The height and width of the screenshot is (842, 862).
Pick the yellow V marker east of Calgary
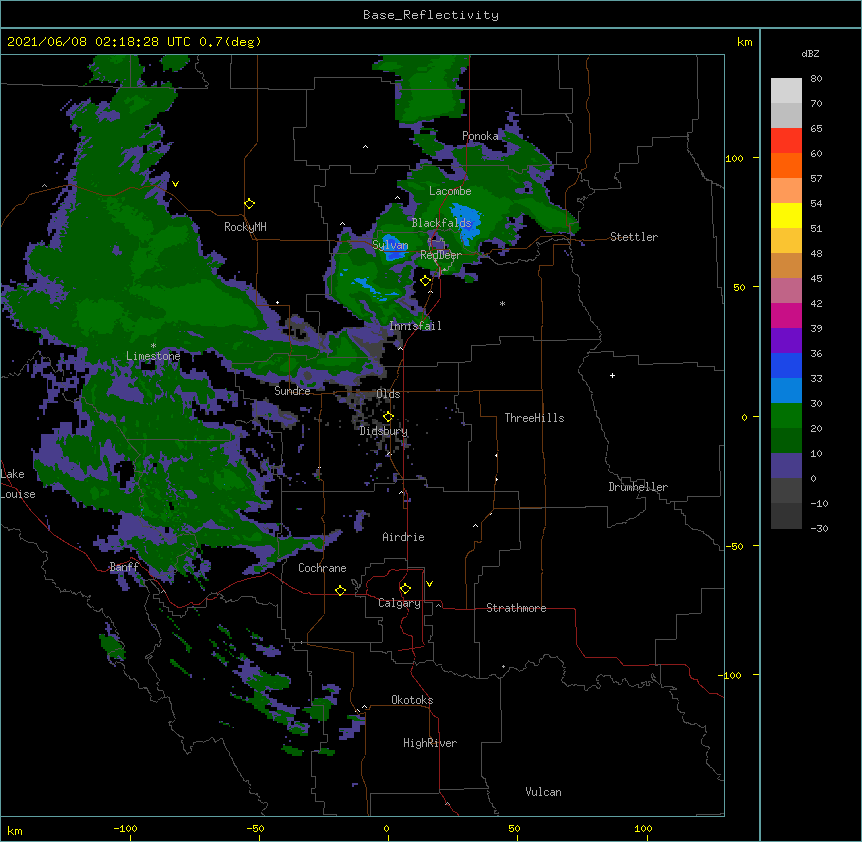(x=429, y=584)
